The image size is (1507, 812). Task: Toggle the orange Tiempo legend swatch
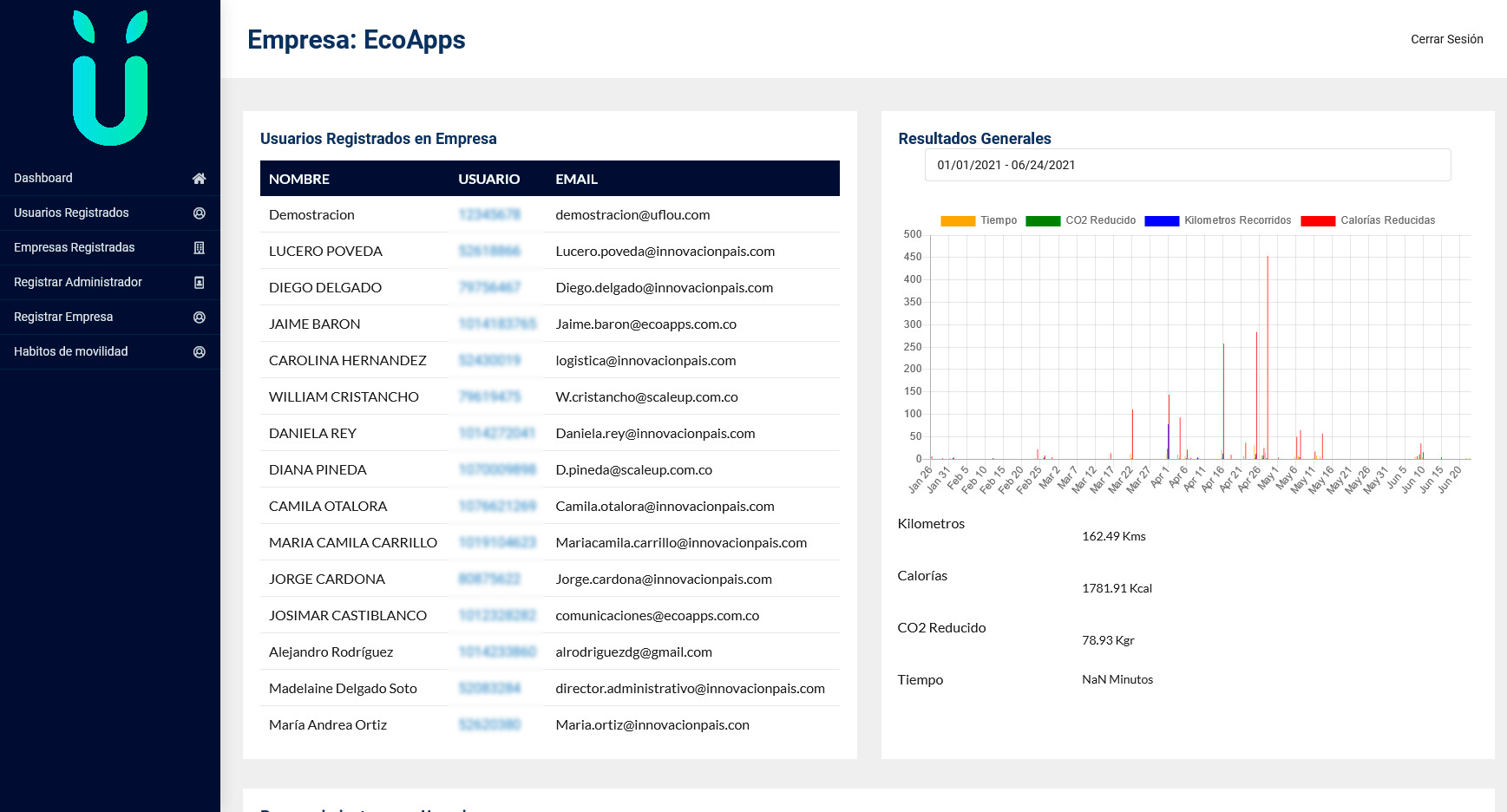click(x=958, y=220)
